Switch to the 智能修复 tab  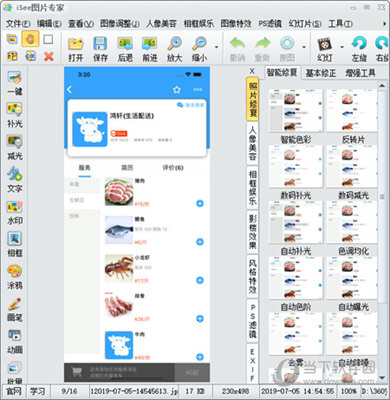click(x=282, y=72)
